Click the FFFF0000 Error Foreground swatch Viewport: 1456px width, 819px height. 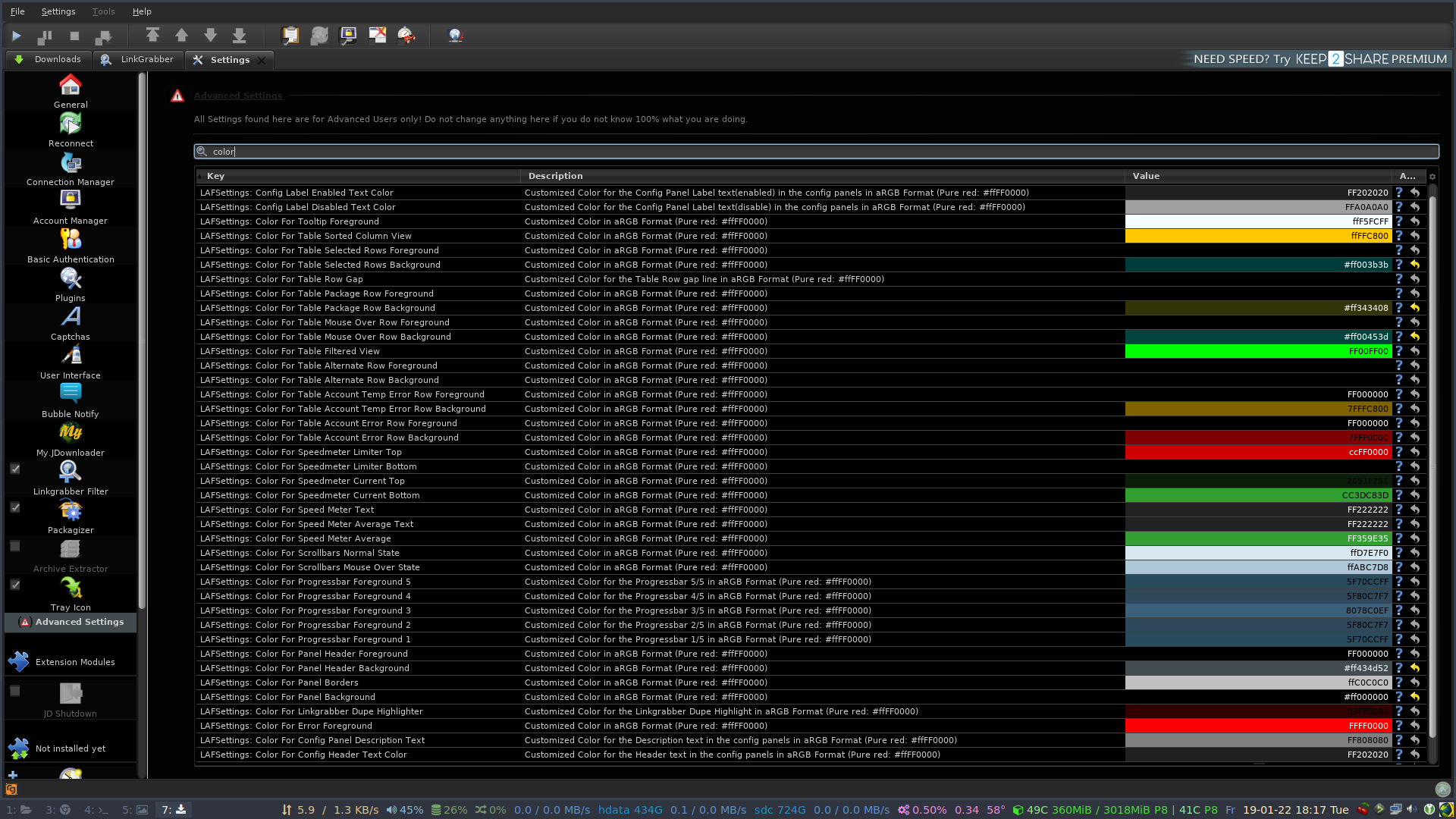[1259, 726]
